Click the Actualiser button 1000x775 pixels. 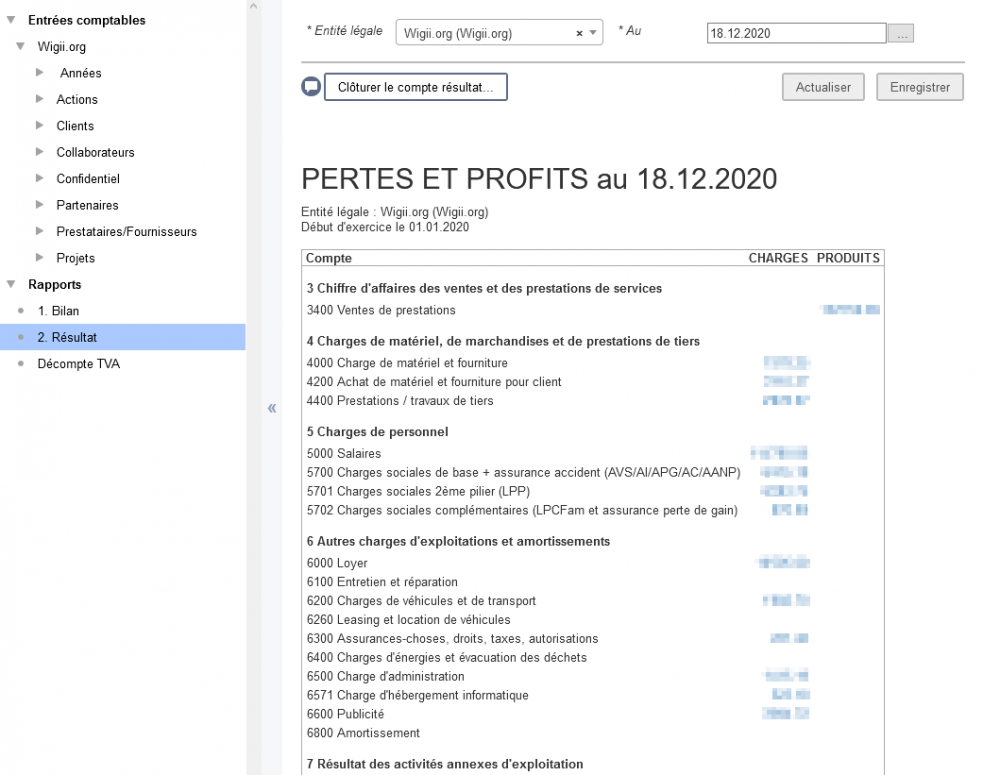pyautogui.click(x=823, y=87)
